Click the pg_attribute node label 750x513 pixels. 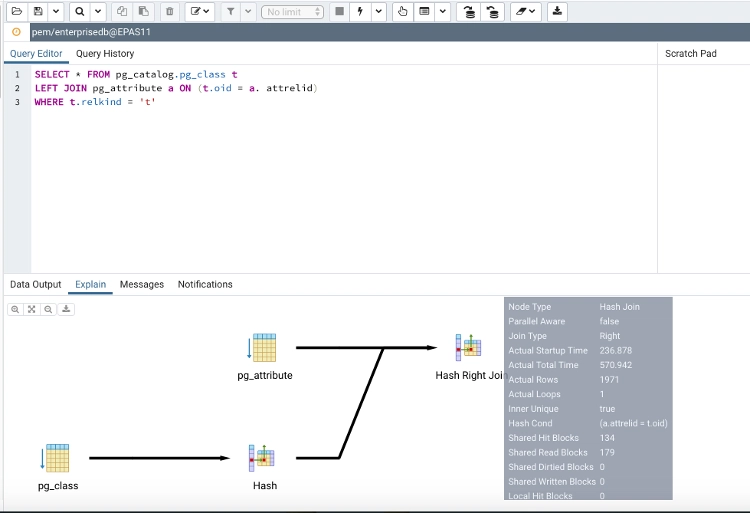coord(265,375)
